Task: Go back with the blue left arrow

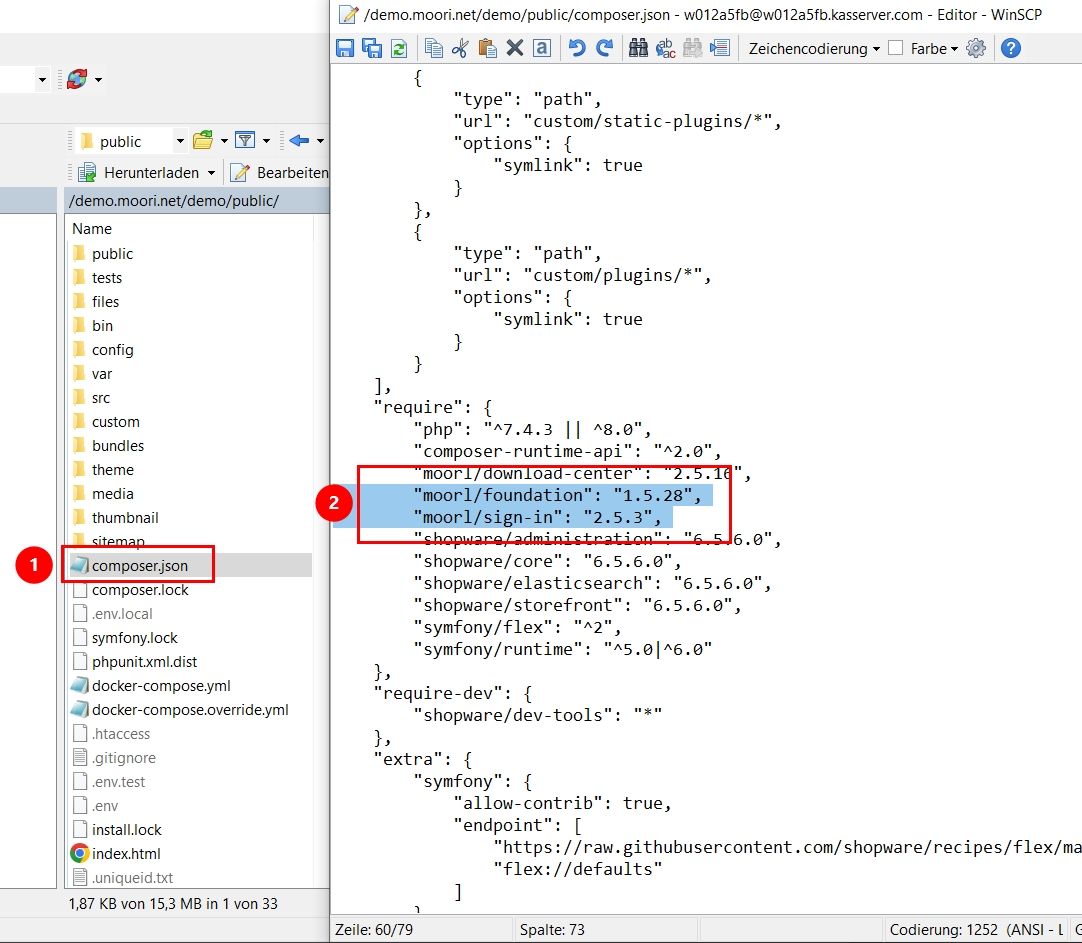Action: 299,141
